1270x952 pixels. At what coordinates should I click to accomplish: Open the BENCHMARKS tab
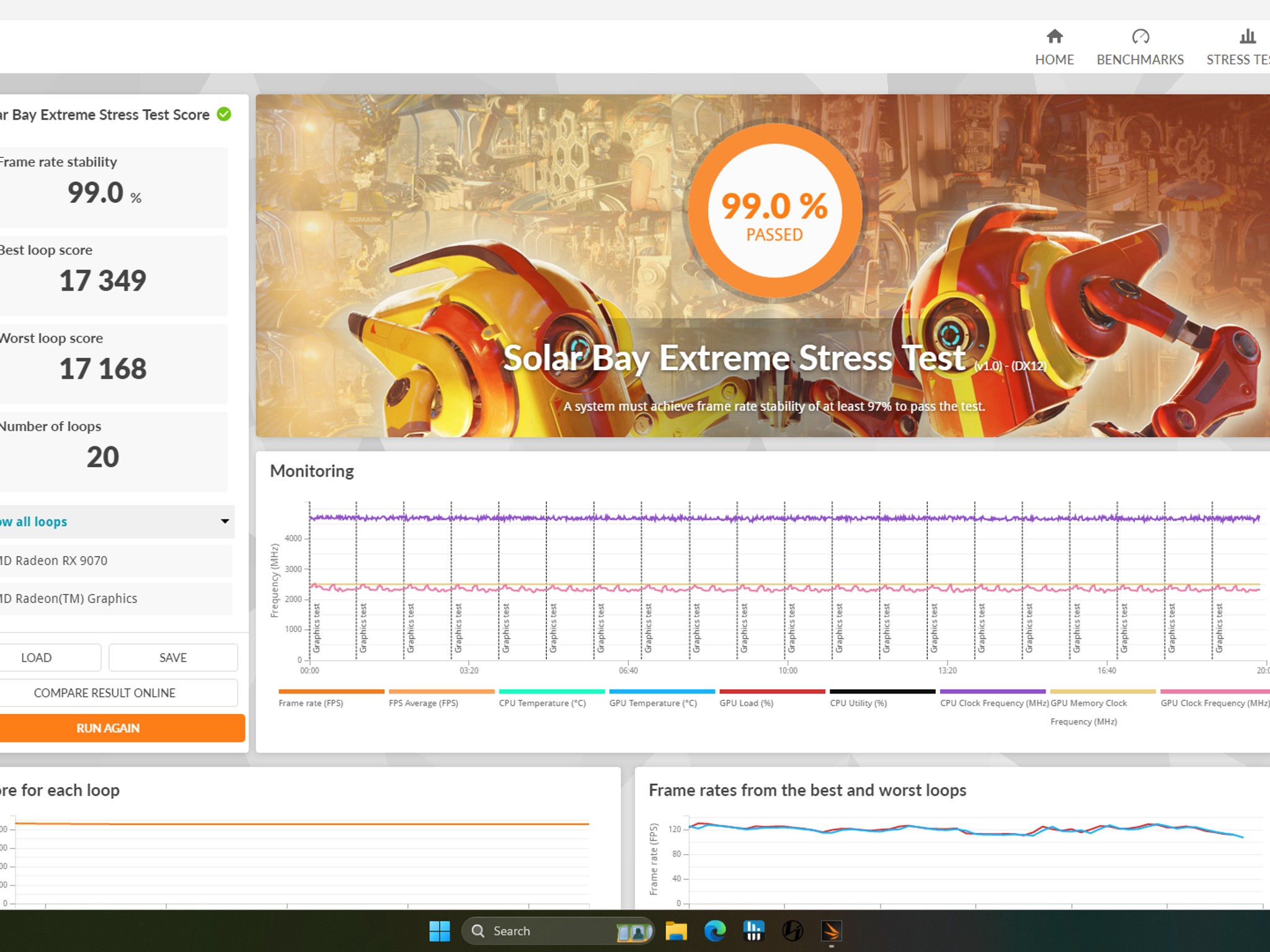1140,48
